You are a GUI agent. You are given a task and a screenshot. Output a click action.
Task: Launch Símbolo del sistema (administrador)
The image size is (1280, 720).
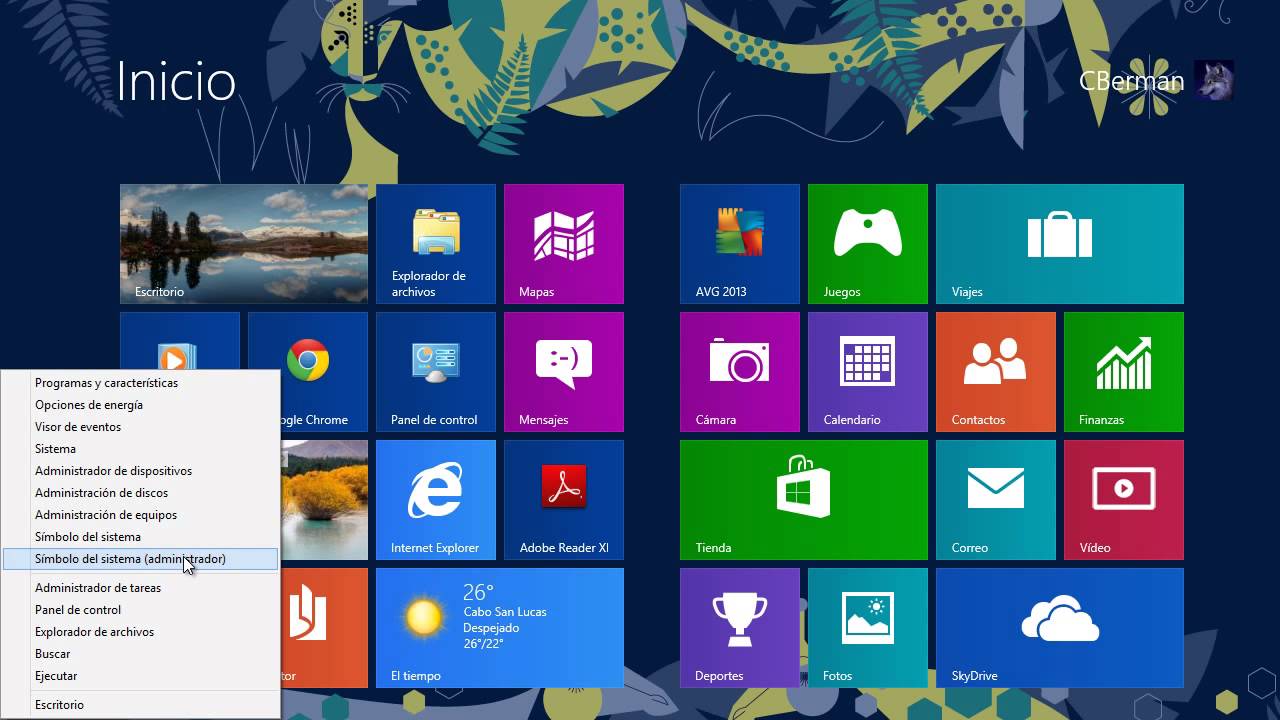point(140,559)
